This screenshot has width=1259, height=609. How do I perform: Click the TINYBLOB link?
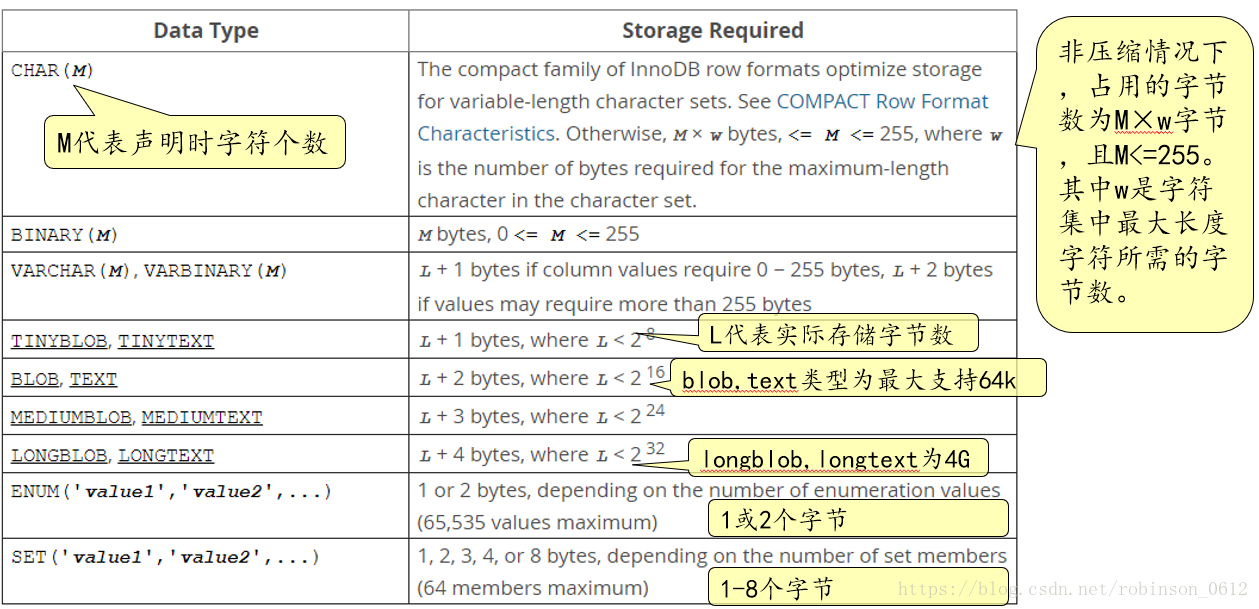[x=59, y=341]
